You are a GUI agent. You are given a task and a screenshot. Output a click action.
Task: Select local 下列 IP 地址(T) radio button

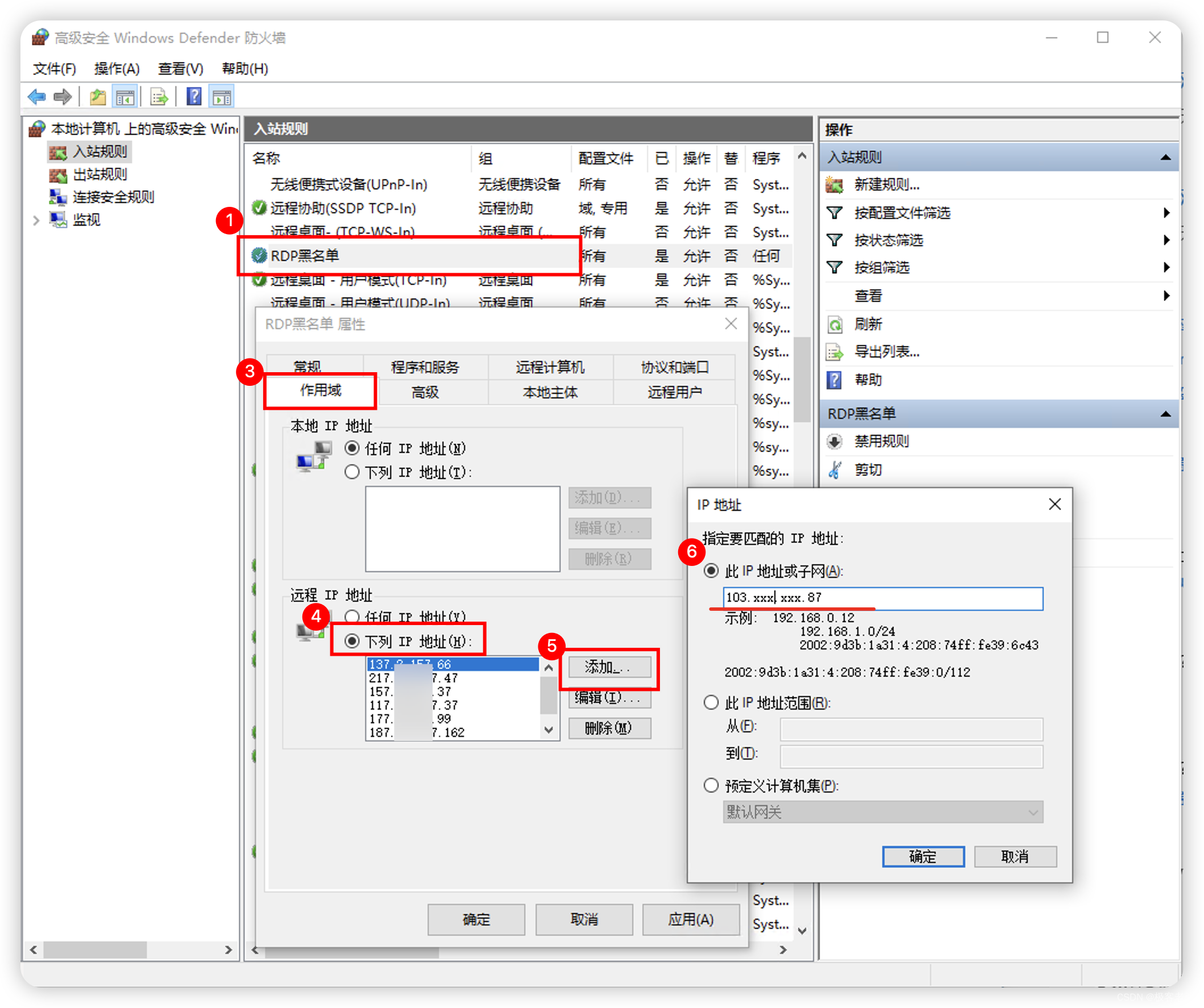click(352, 472)
